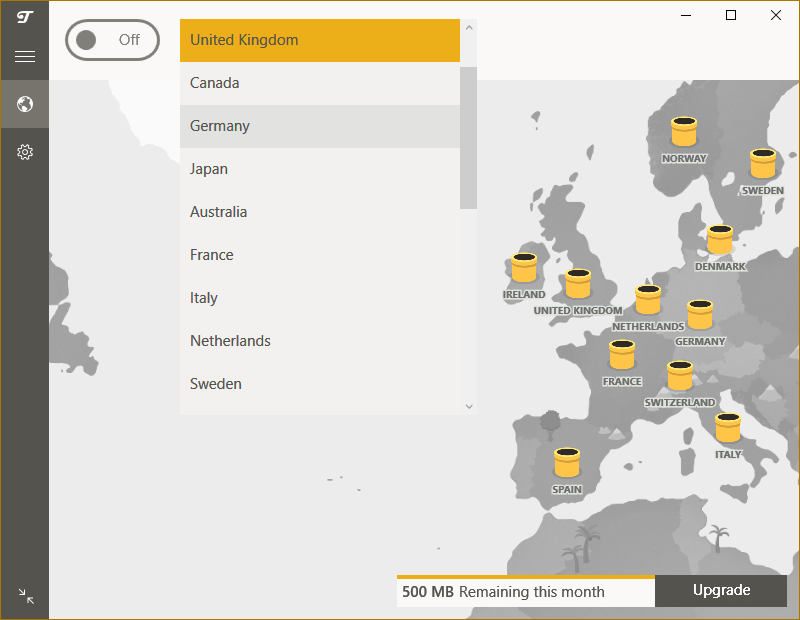800x620 pixels.
Task: Select Netherlands in the country list
Action: coord(319,341)
